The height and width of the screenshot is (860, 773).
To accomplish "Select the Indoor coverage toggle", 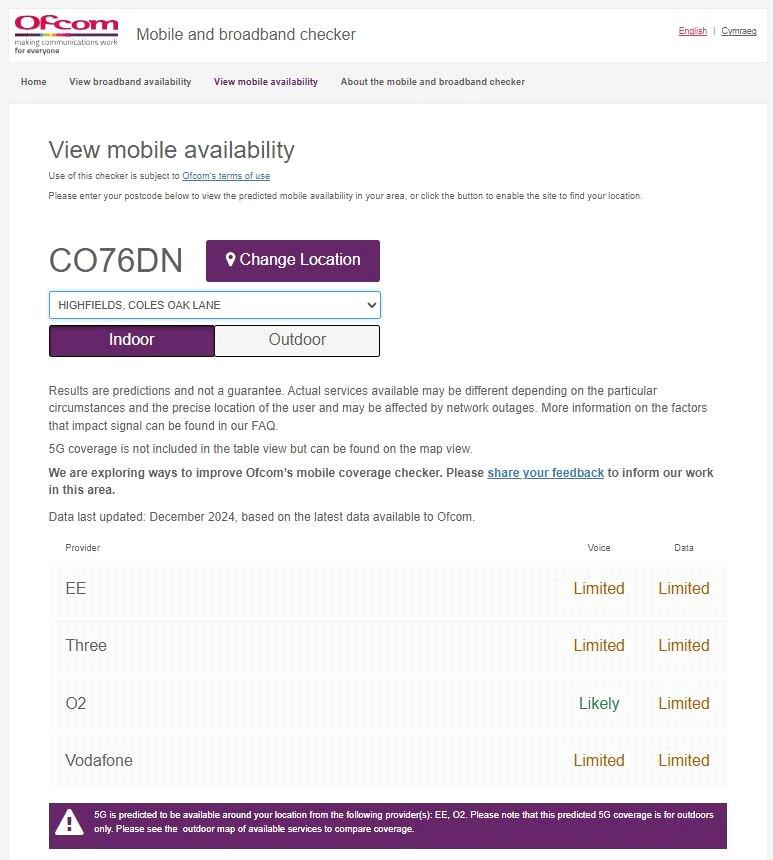I will [132, 340].
